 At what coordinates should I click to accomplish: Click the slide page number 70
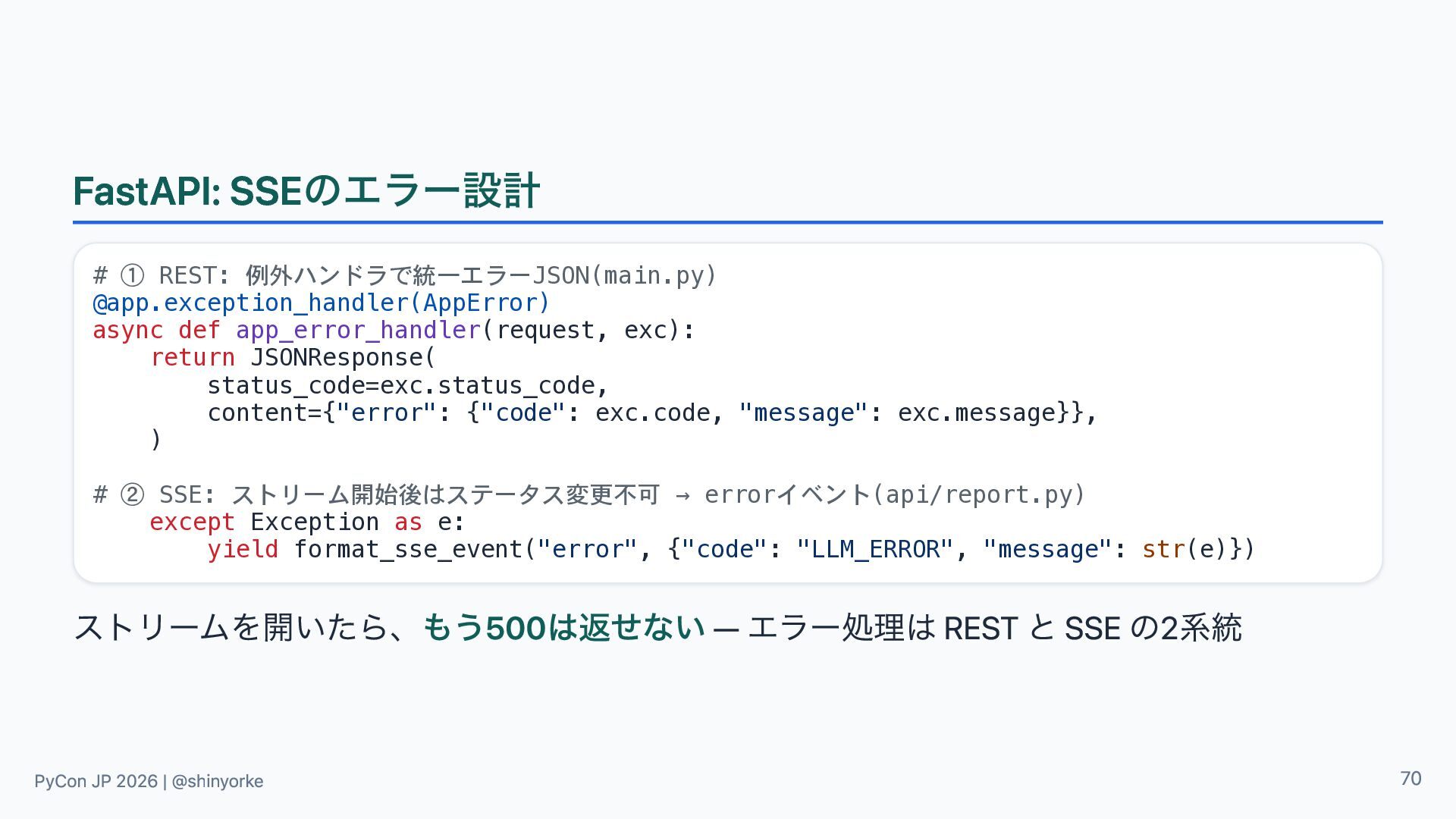(1410, 779)
